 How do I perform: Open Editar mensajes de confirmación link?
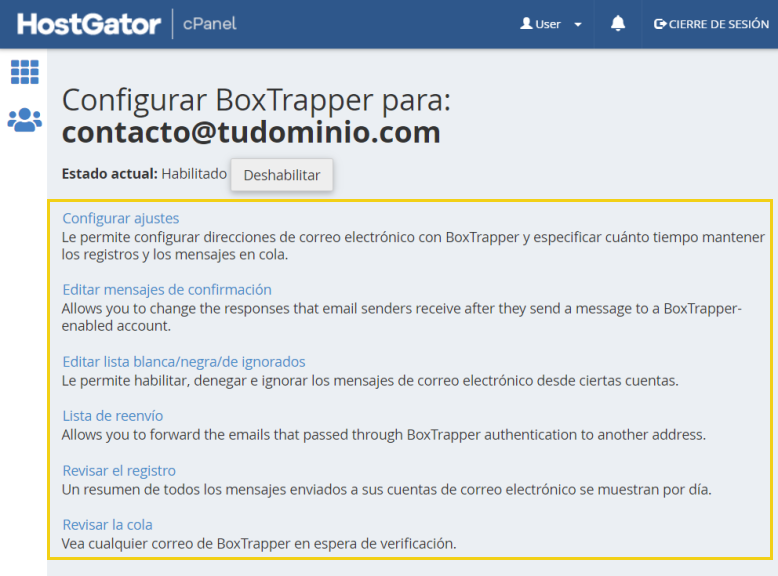167,289
